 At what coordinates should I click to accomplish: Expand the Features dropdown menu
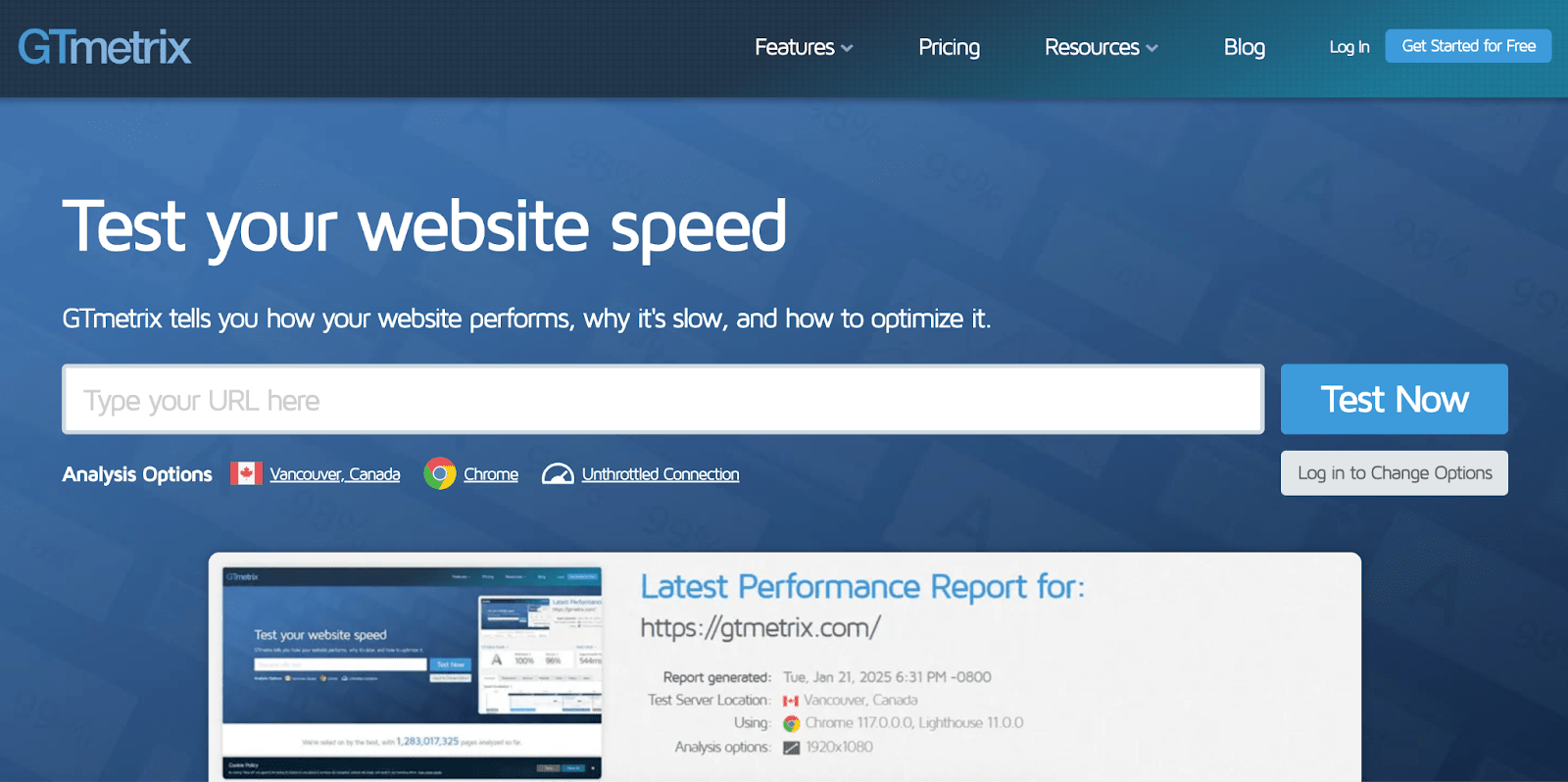click(795, 47)
